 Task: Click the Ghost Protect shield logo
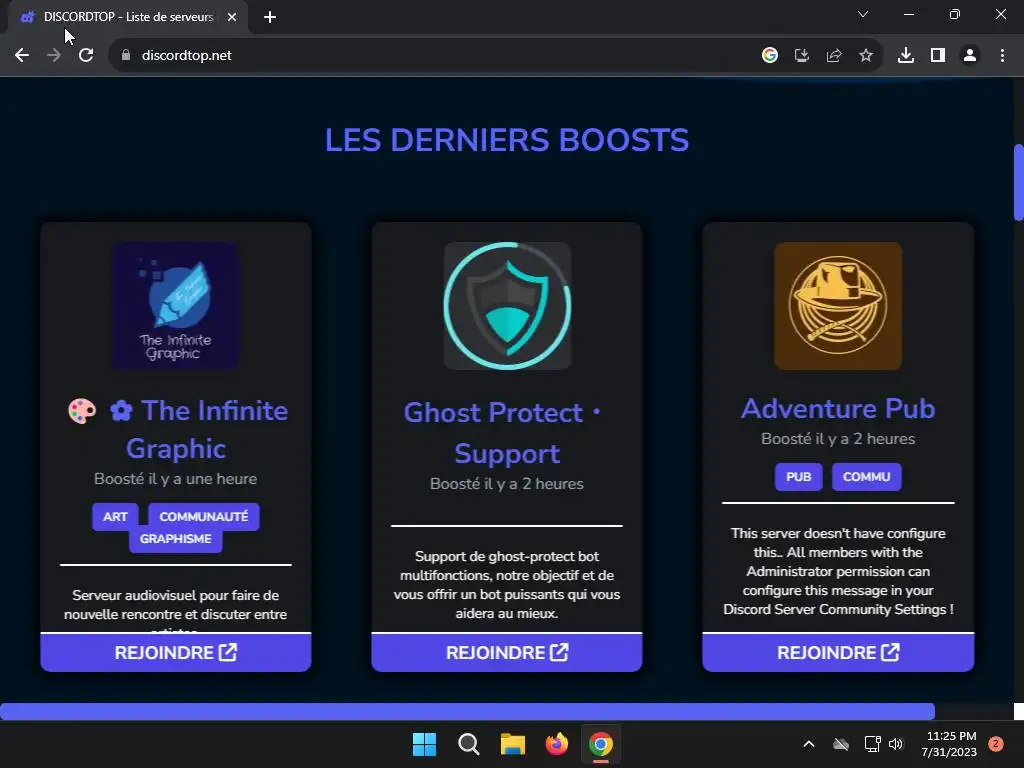click(507, 306)
